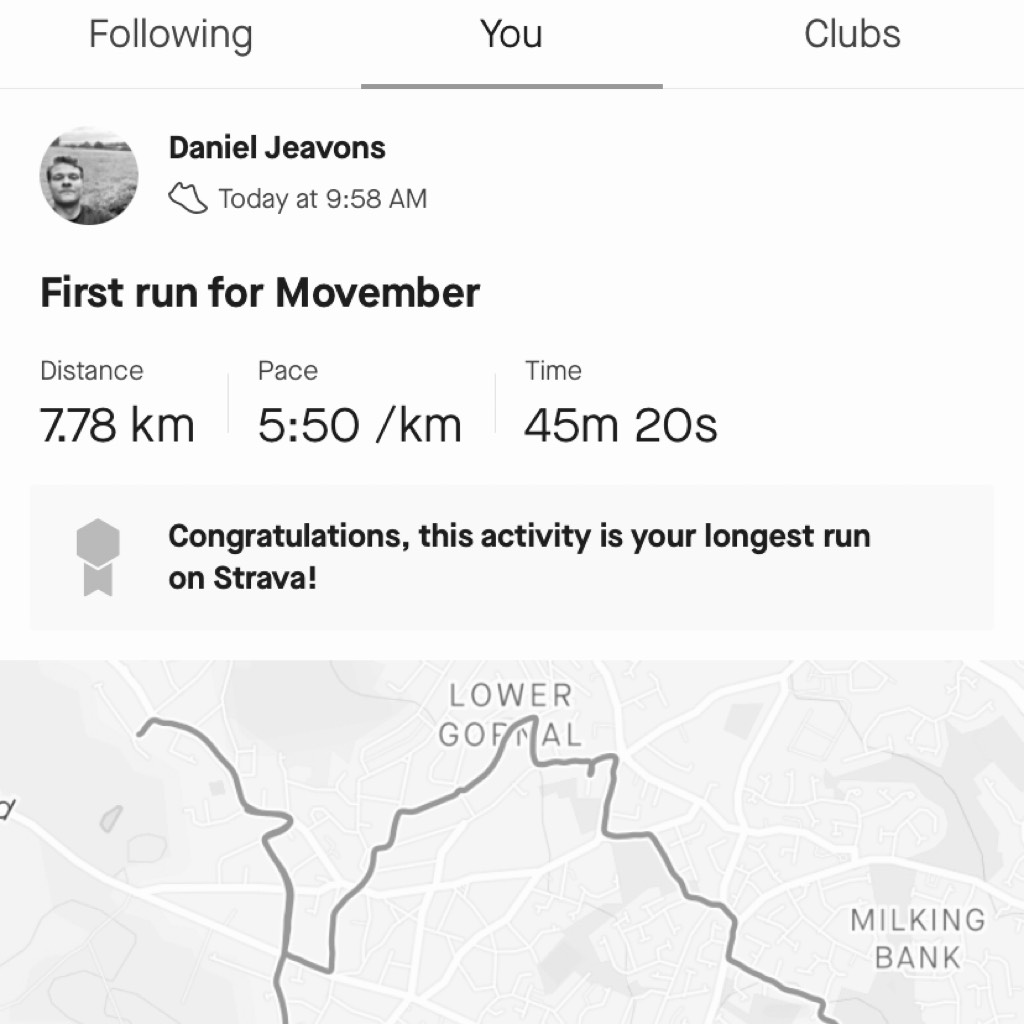
Task: Click the running shoe activity icon
Action: pos(188,198)
